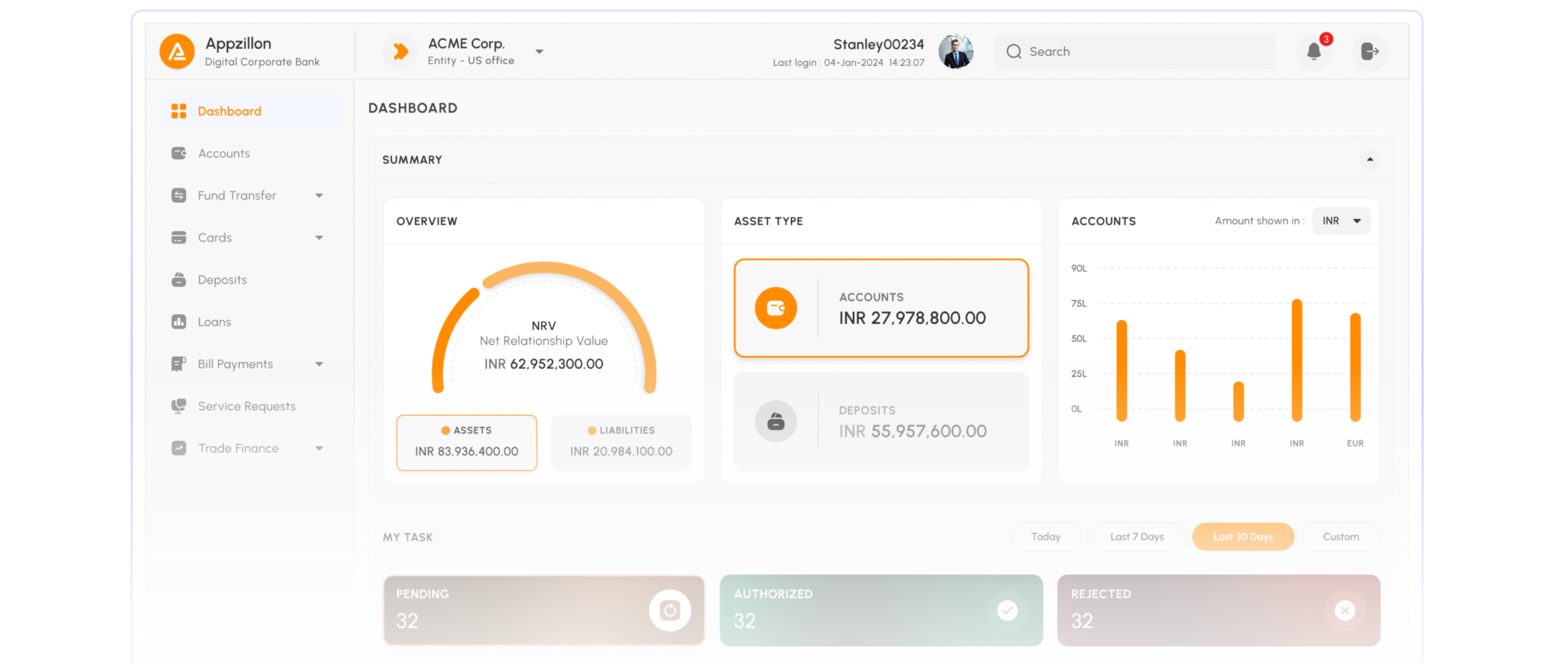Collapse the Summary section
1568x664 pixels.
[x=1370, y=159]
